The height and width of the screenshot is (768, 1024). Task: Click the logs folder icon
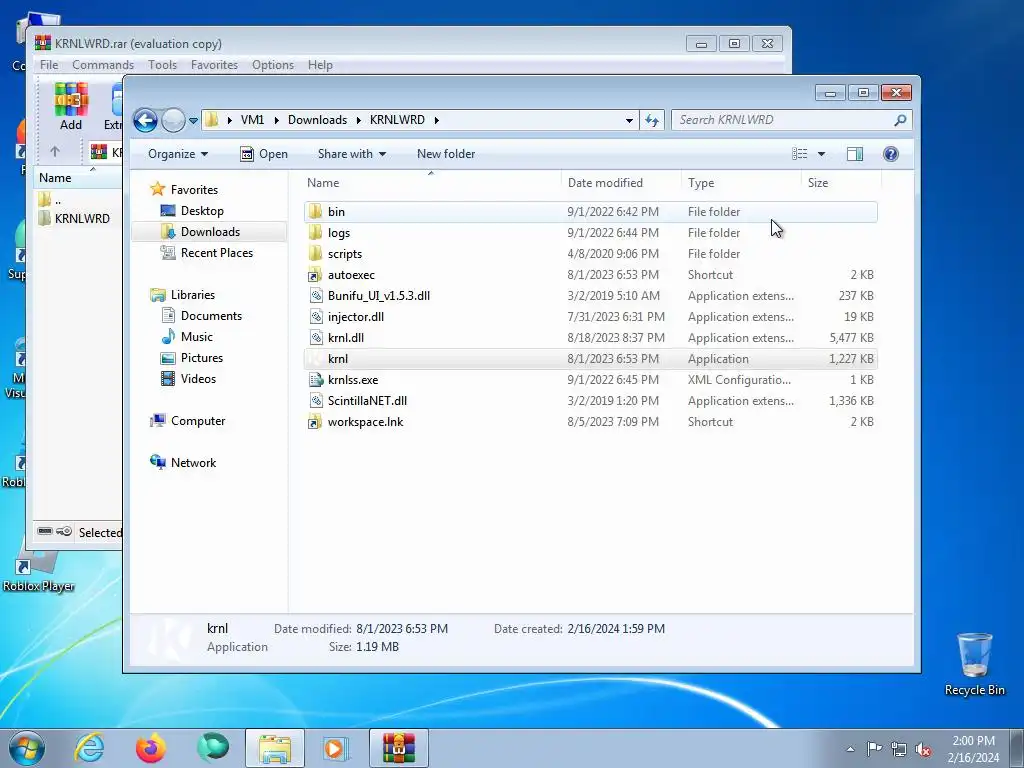point(315,232)
